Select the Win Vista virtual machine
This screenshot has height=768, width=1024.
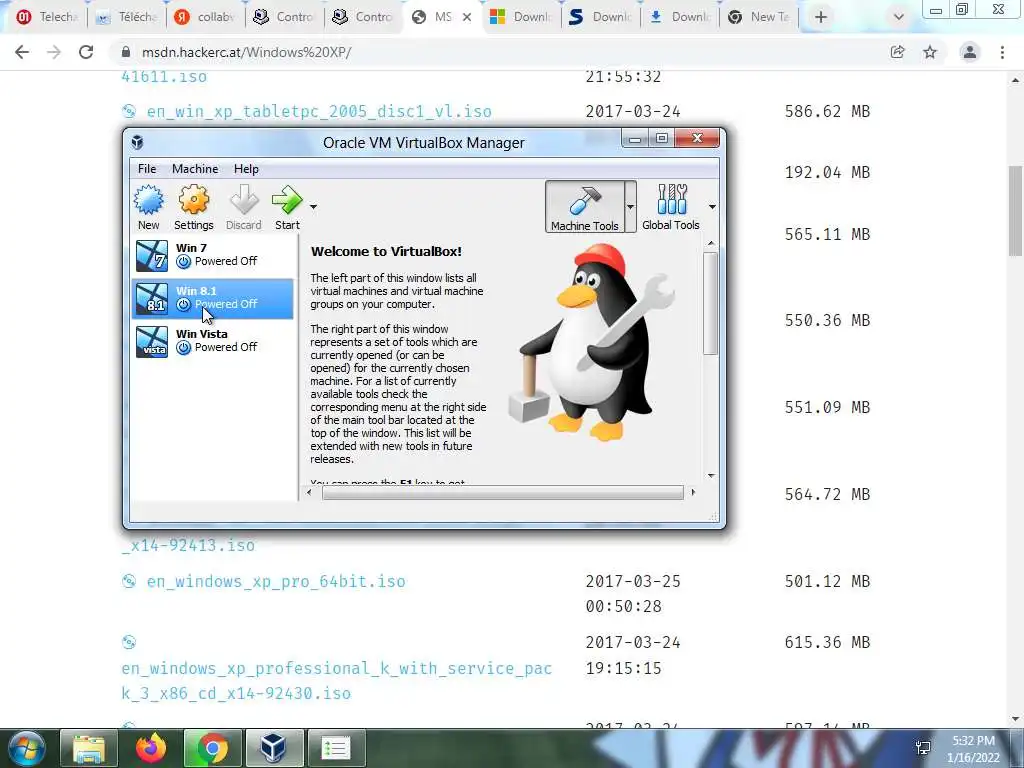point(213,342)
